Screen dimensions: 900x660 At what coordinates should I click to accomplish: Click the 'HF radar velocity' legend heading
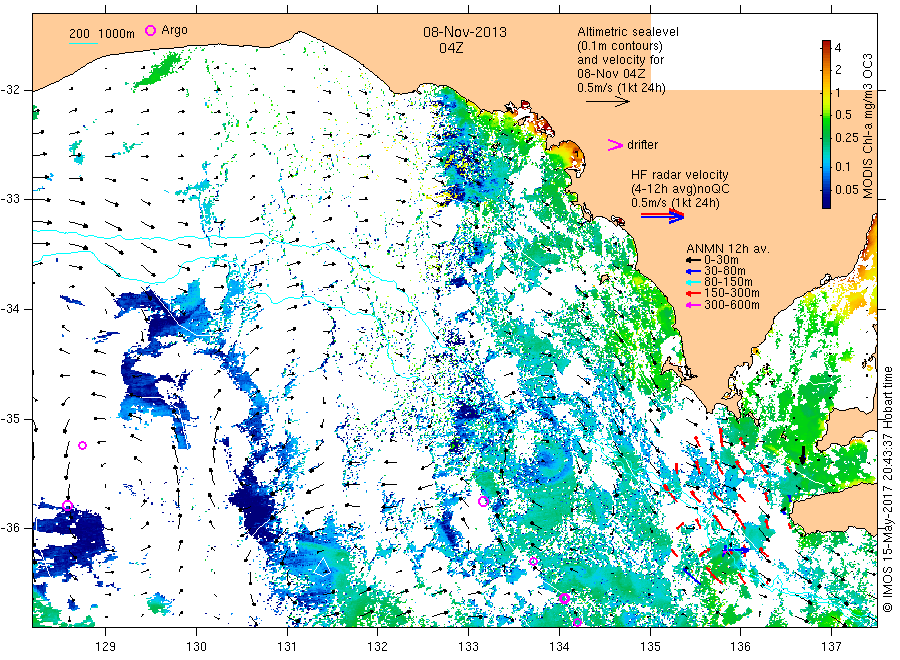point(680,175)
